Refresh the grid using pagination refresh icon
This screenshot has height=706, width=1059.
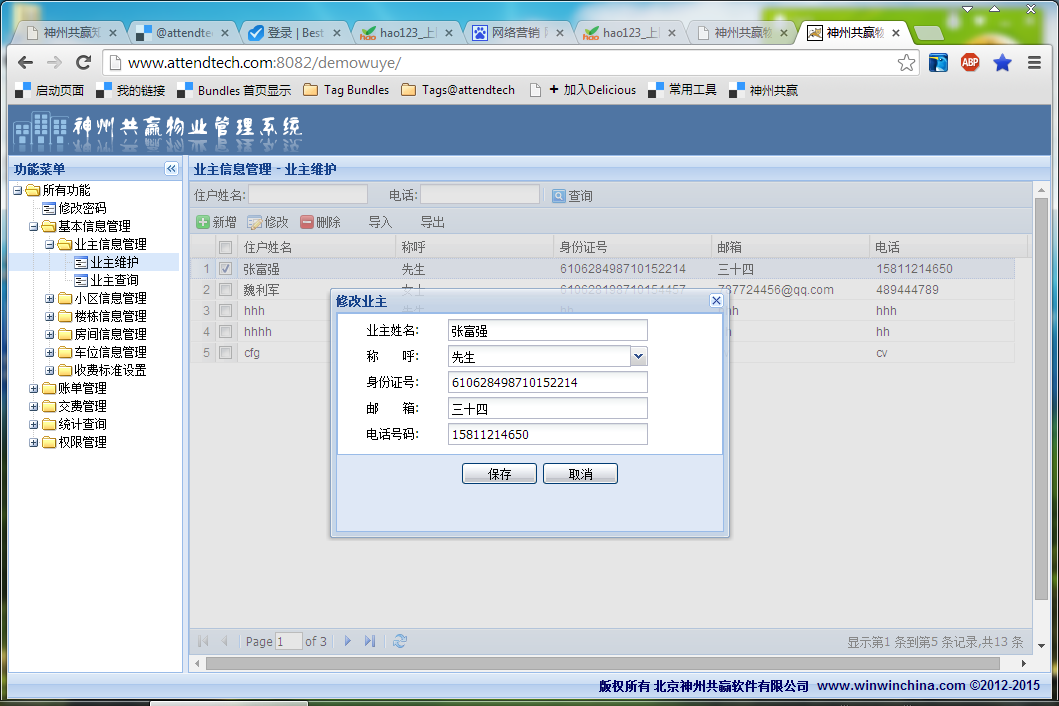(x=400, y=641)
